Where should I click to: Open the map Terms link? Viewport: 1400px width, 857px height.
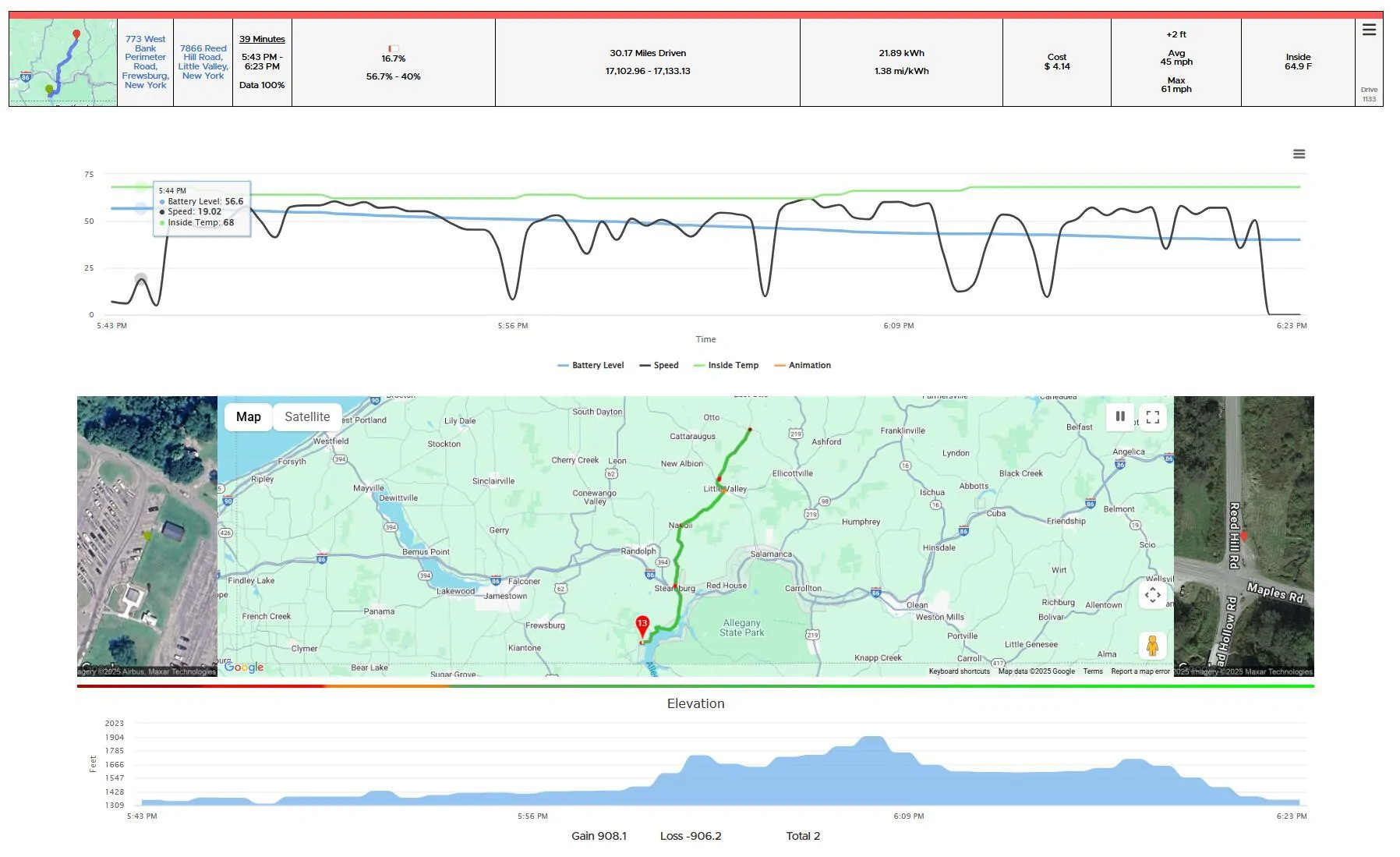[x=1093, y=671]
